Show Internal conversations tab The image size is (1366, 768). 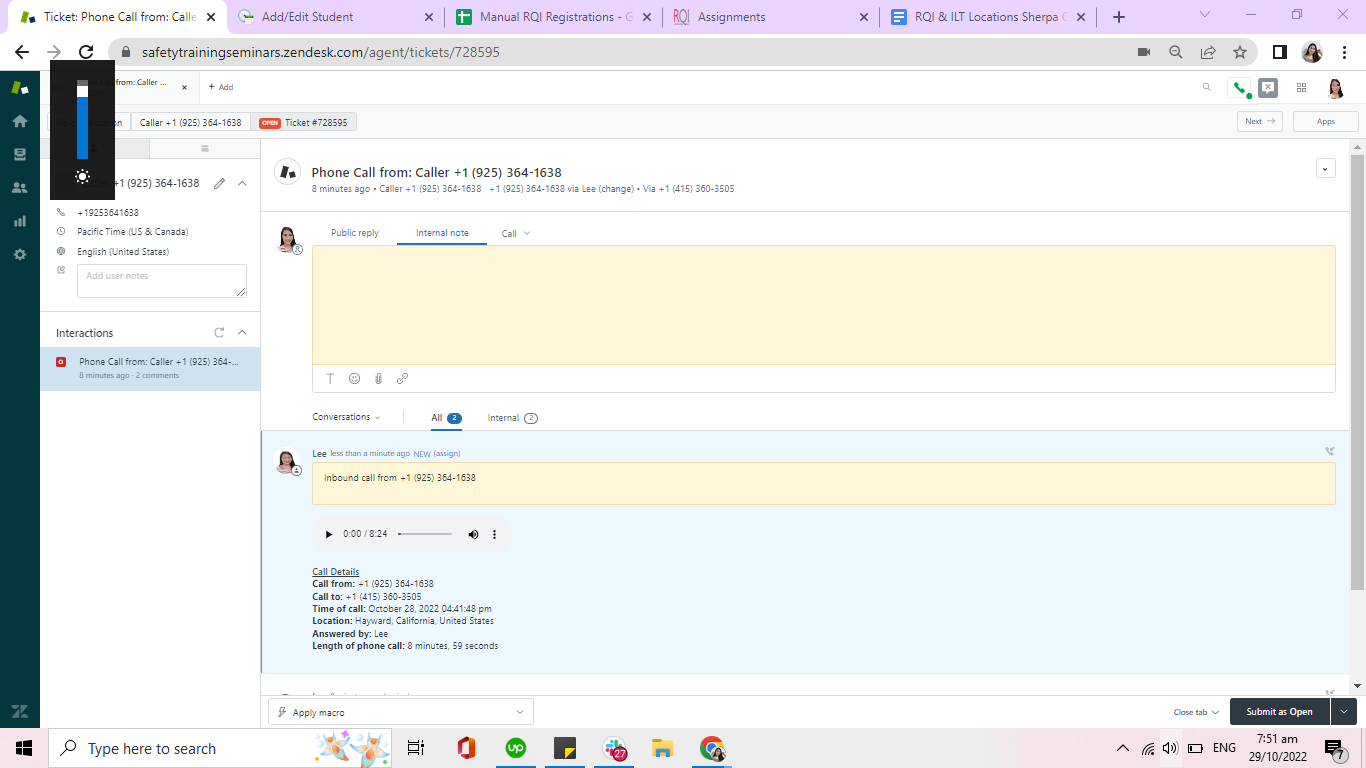(x=512, y=418)
